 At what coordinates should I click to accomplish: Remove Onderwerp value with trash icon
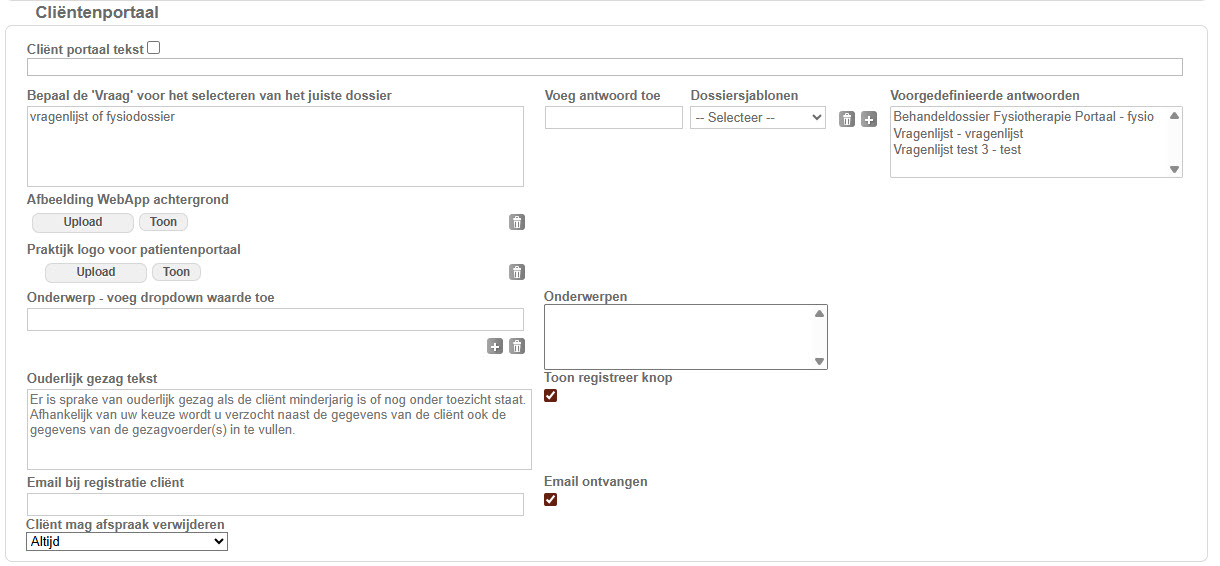click(517, 346)
